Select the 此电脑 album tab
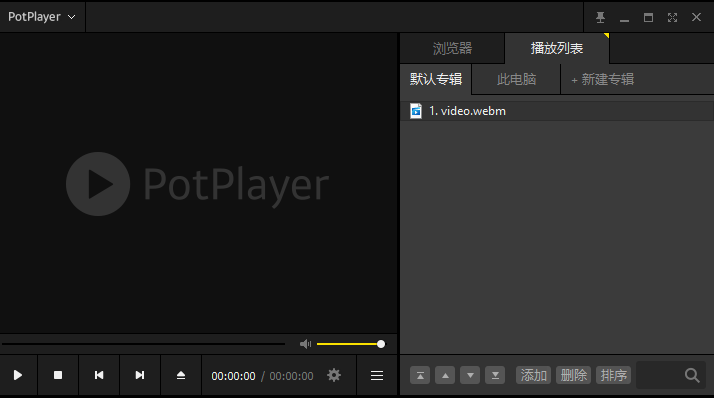 coord(516,79)
